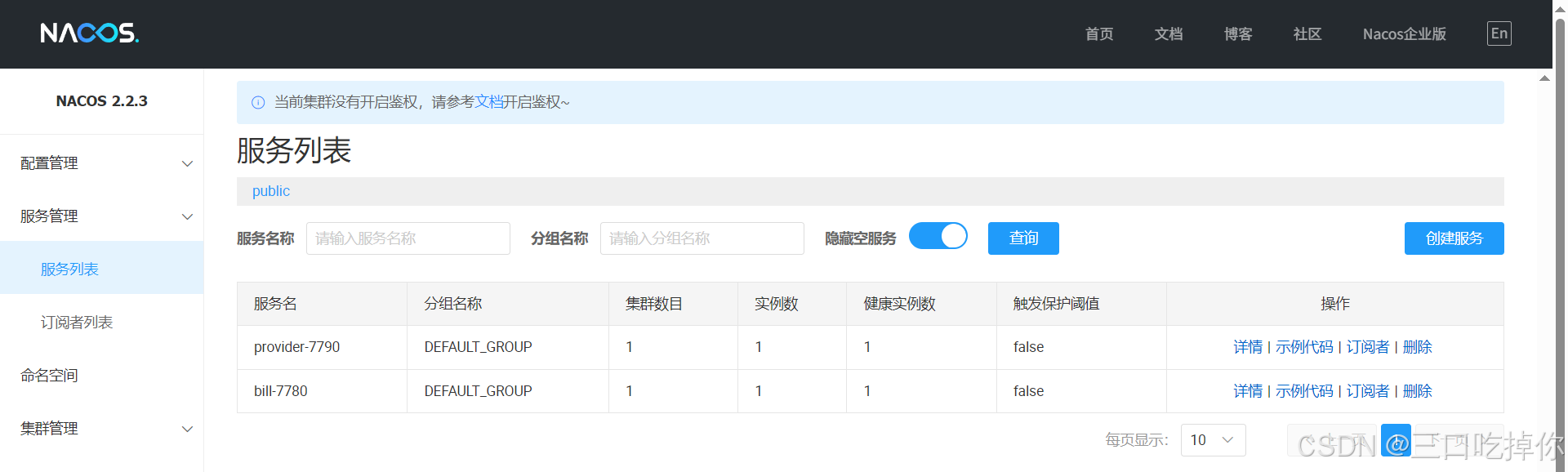Select the public namespace tab
This screenshot has width=1568, height=472.
[x=271, y=191]
